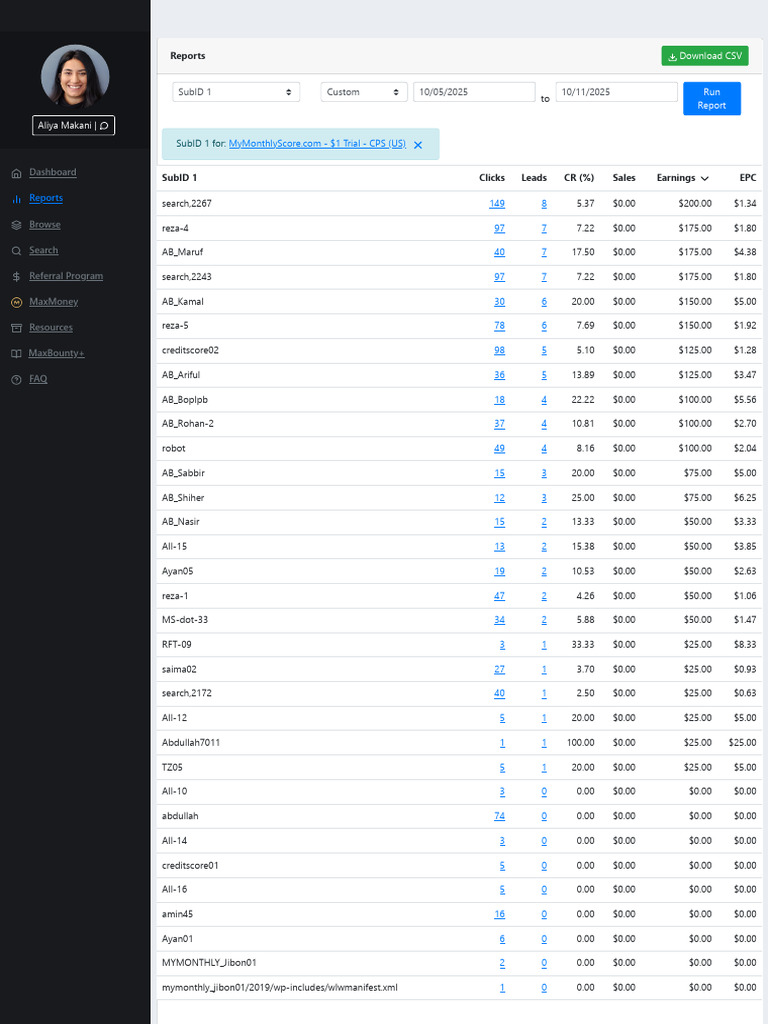Open leads count for AB_Maruf
The width and height of the screenshot is (768, 1024).
tap(544, 253)
